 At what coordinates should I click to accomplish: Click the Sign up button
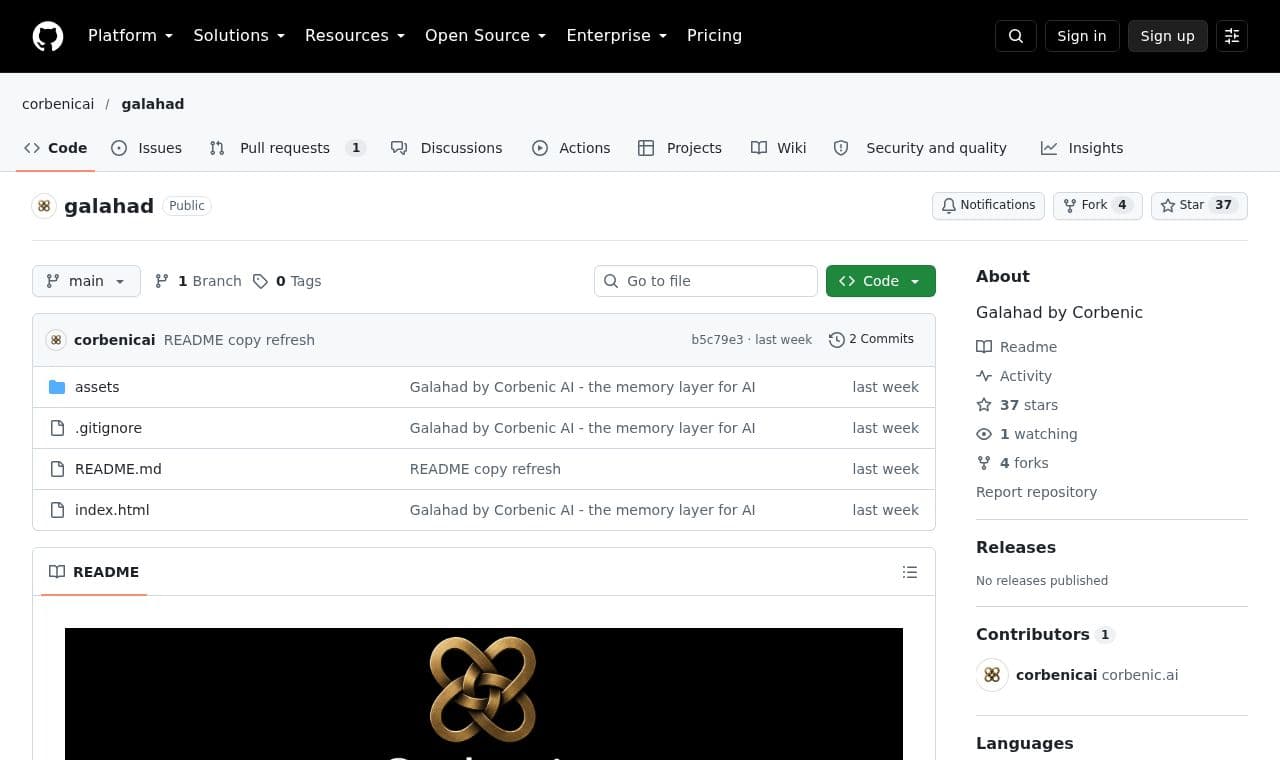[1168, 36]
